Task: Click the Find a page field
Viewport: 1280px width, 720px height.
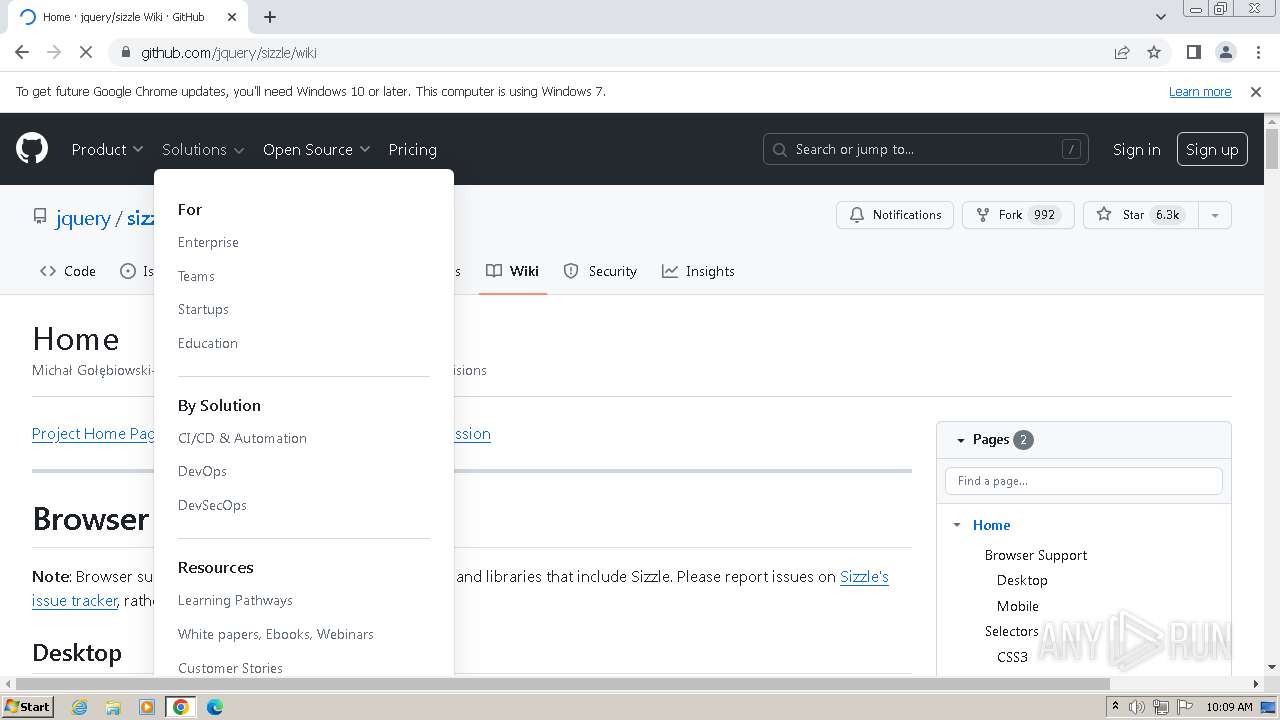Action: (x=1083, y=481)
